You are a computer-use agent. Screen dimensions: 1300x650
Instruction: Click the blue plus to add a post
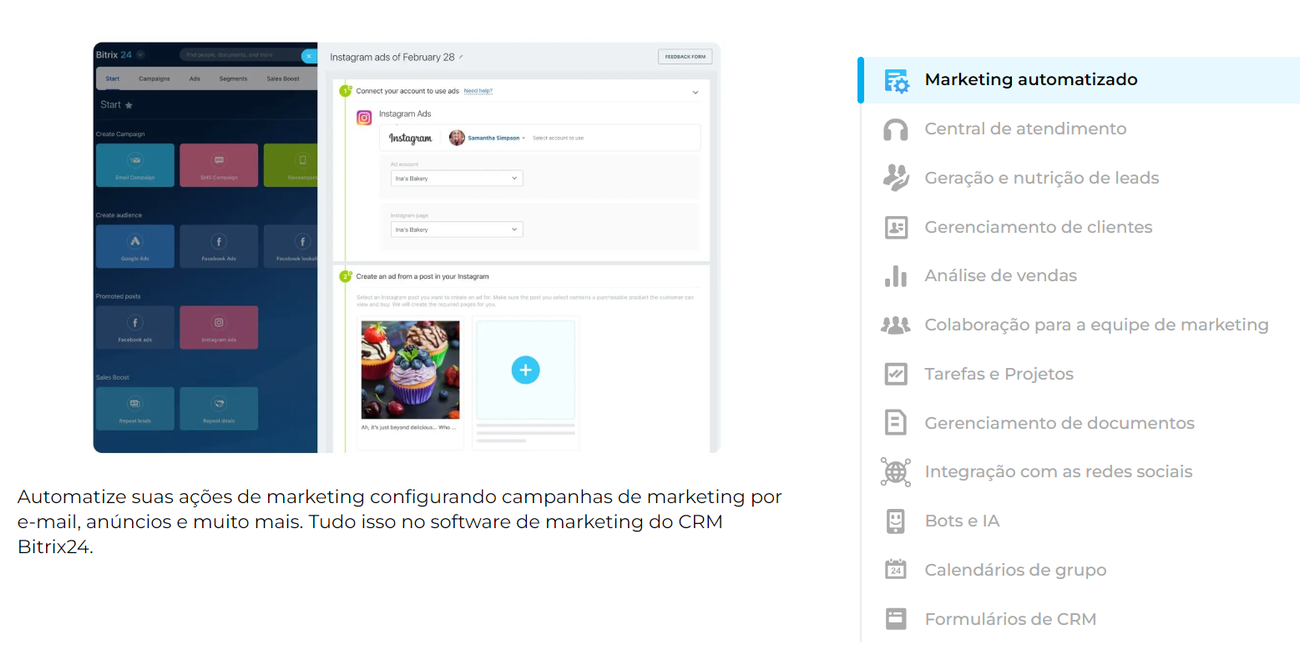pos(525,370)
